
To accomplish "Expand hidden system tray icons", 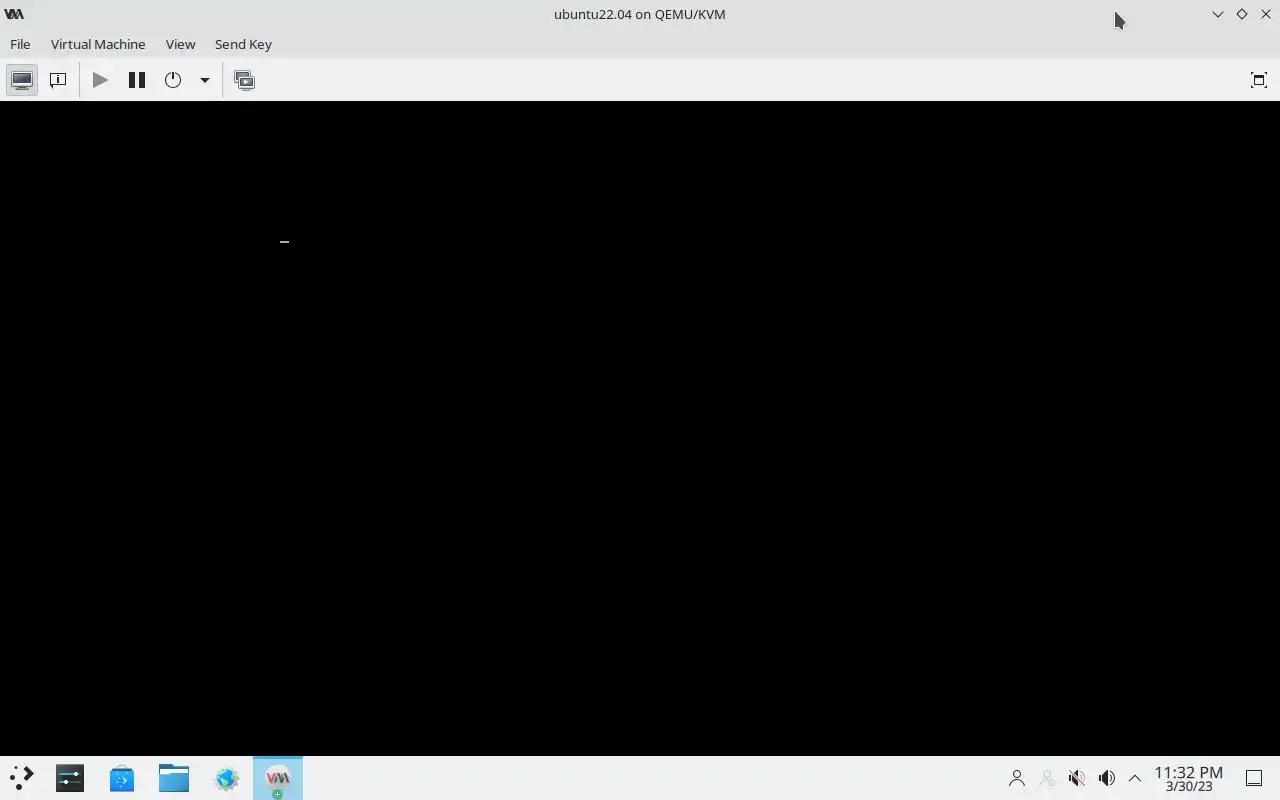I will pyautogui.click(x=1135, y=778).
